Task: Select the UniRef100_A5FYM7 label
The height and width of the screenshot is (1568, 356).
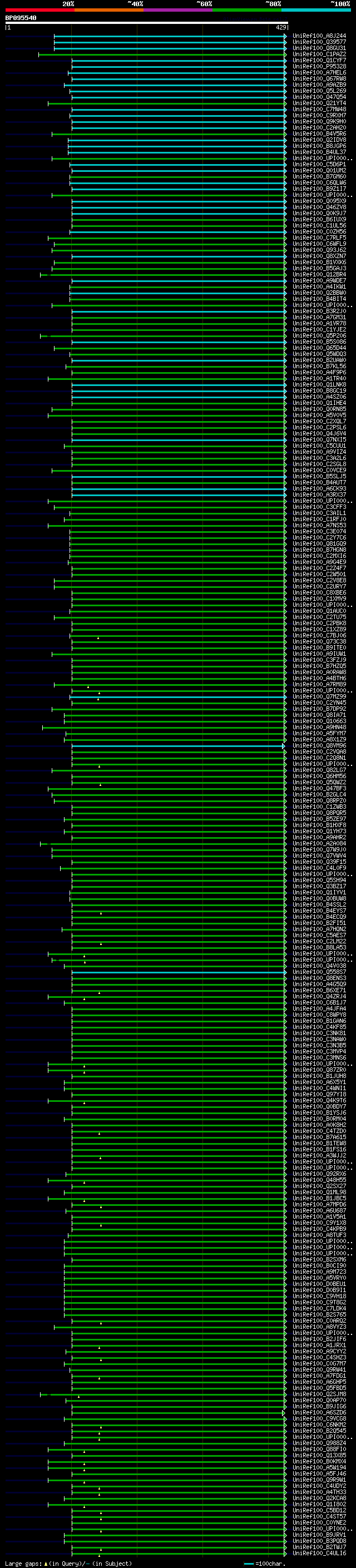Action: [319, 734]
